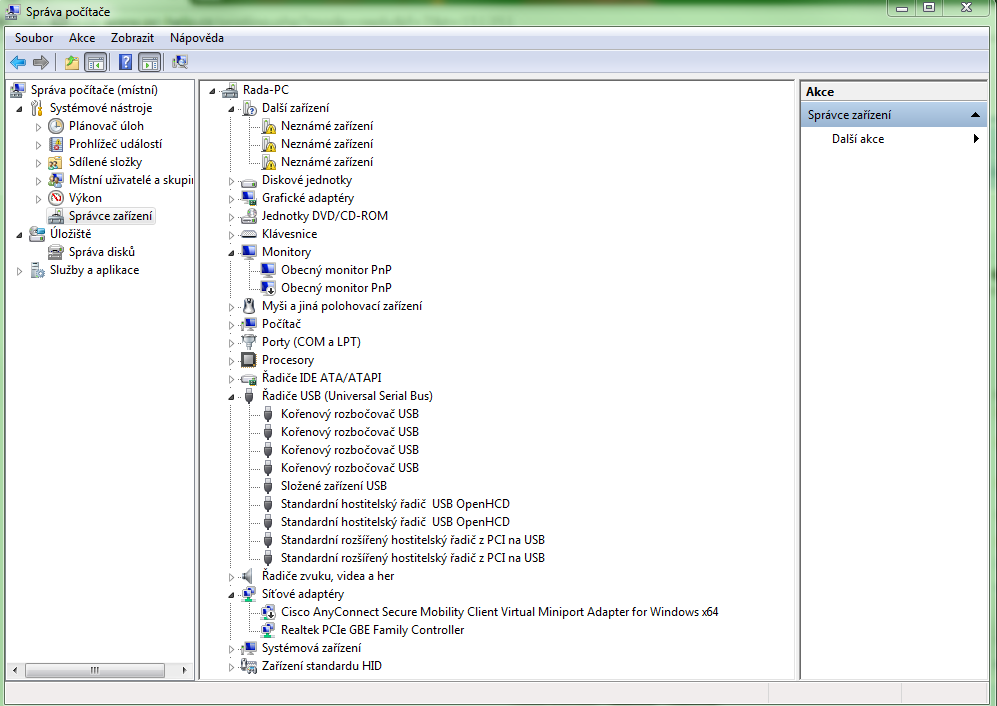Open the Zobrazit menu
This screenshot has height=706, width=997.
tap(132, 38)
